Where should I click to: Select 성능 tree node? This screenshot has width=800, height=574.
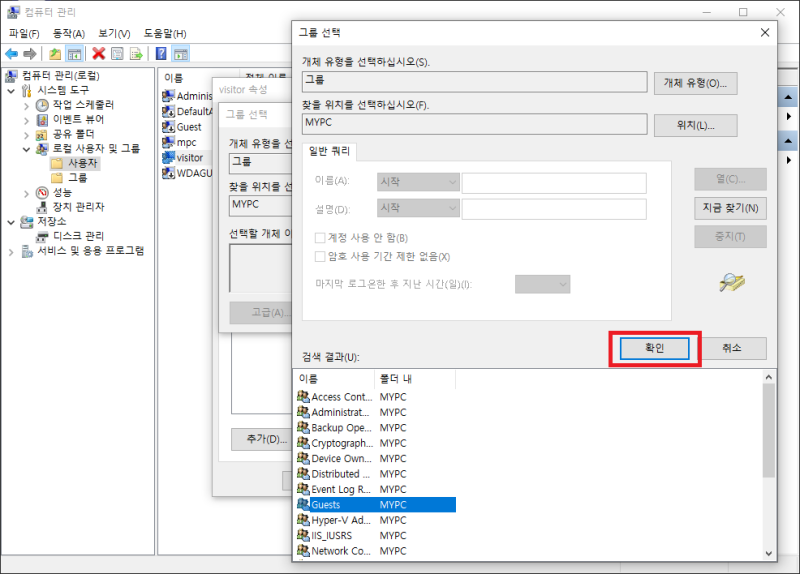pyautogui.click(x=62, y=192)
